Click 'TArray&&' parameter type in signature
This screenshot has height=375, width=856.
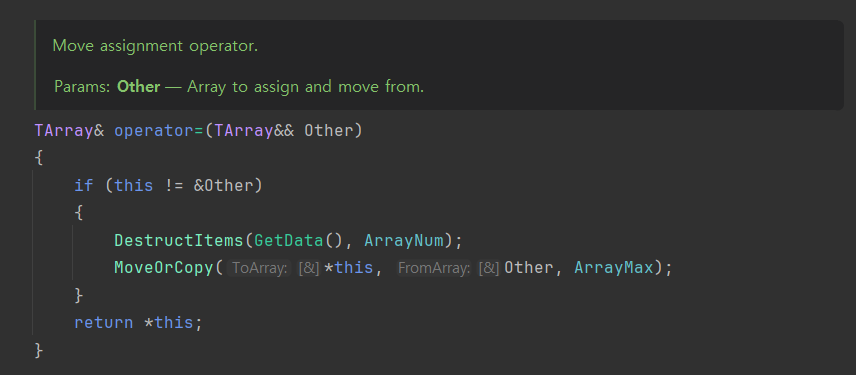tap(254, 131)
